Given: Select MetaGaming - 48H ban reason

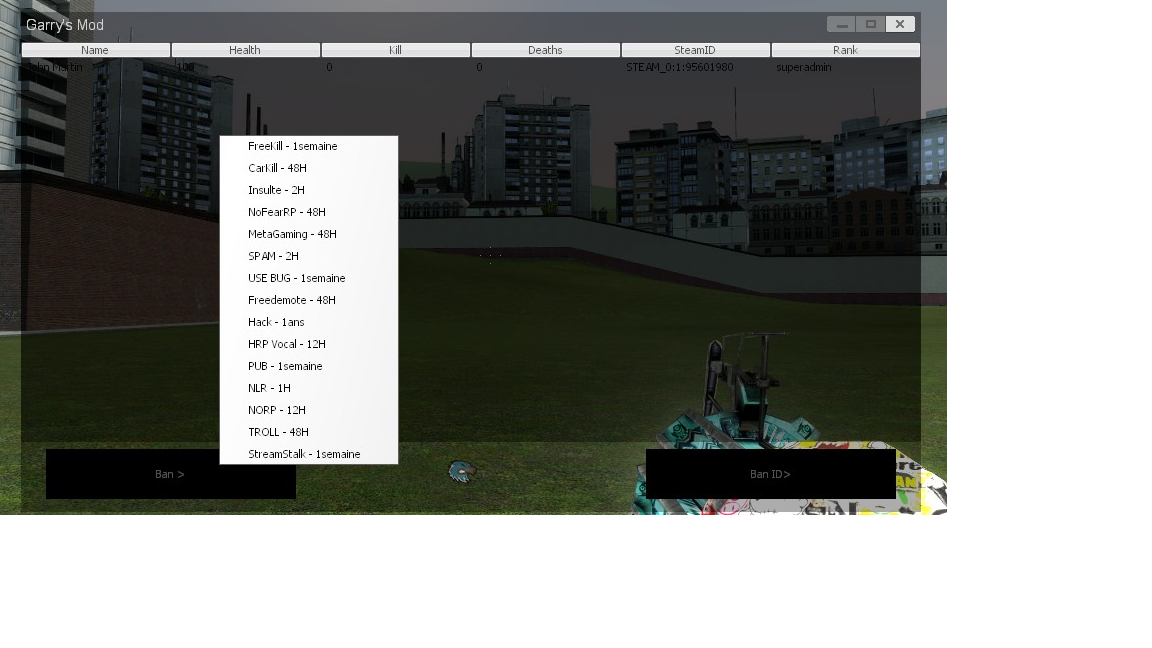Looking at the screenshot, I should pos(309,234).
